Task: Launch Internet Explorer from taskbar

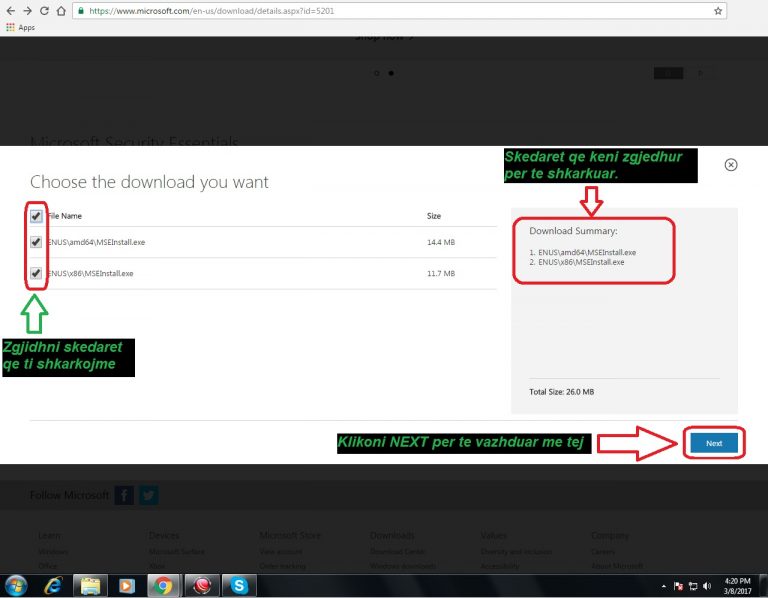Action: [x=53, y=586]
